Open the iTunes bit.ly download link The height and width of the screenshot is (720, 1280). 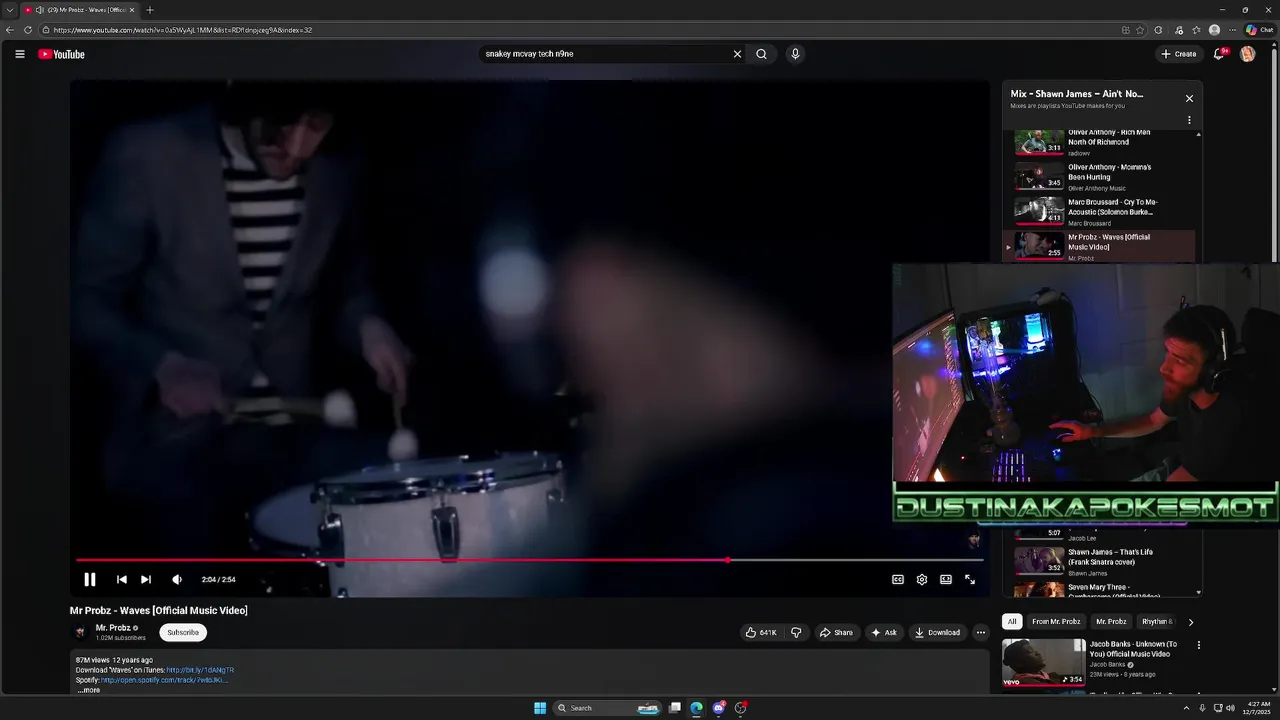[x=200, y=670]
